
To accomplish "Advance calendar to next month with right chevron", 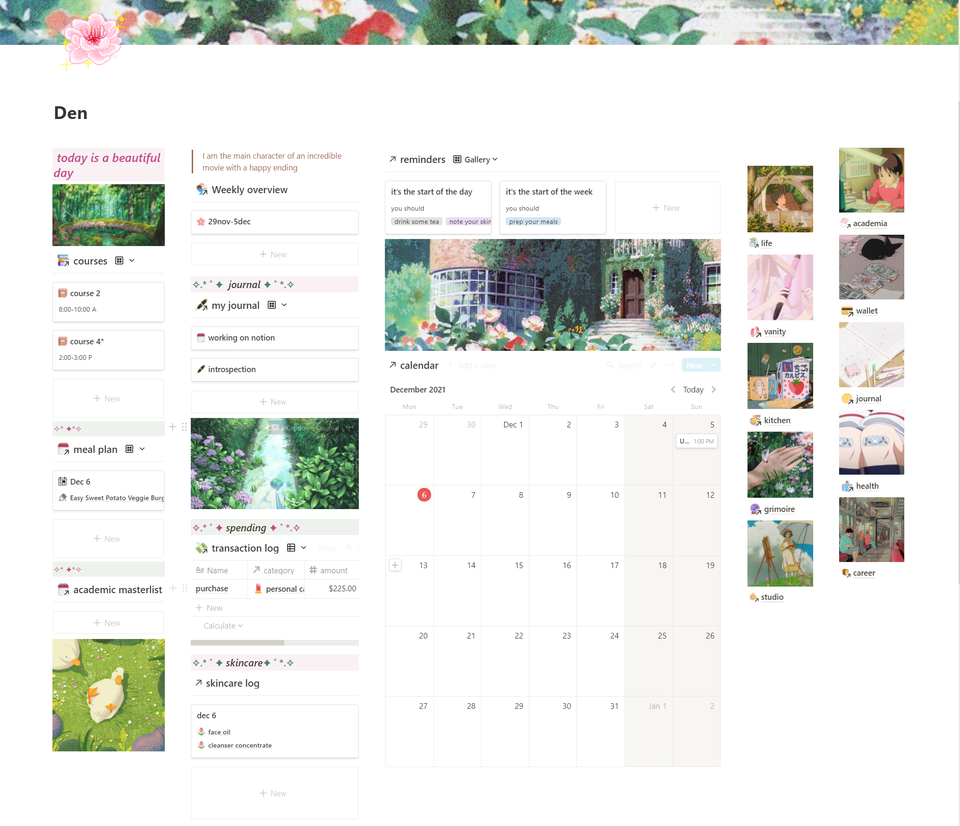I will (x=713, y=389).
